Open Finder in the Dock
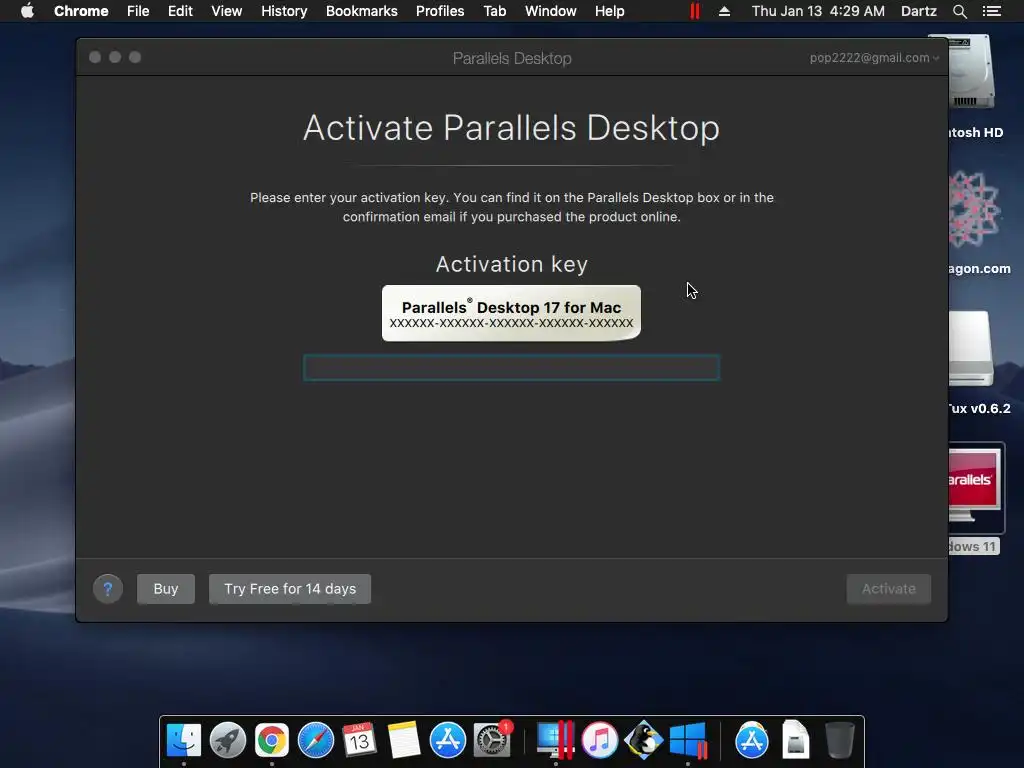 (184, 740)
